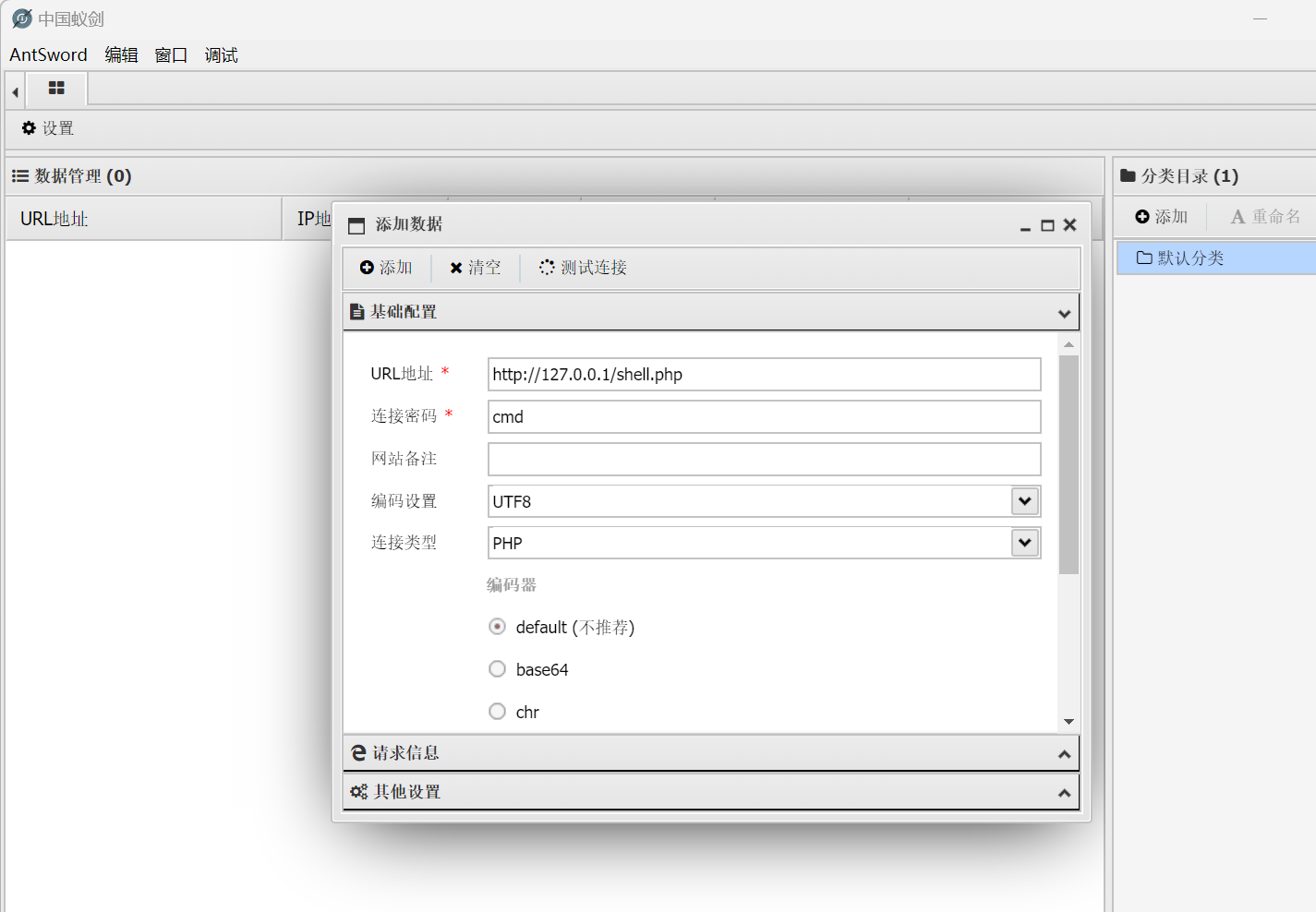
Task: Click the left tab scroll arrow
Action: coord(15,91)
